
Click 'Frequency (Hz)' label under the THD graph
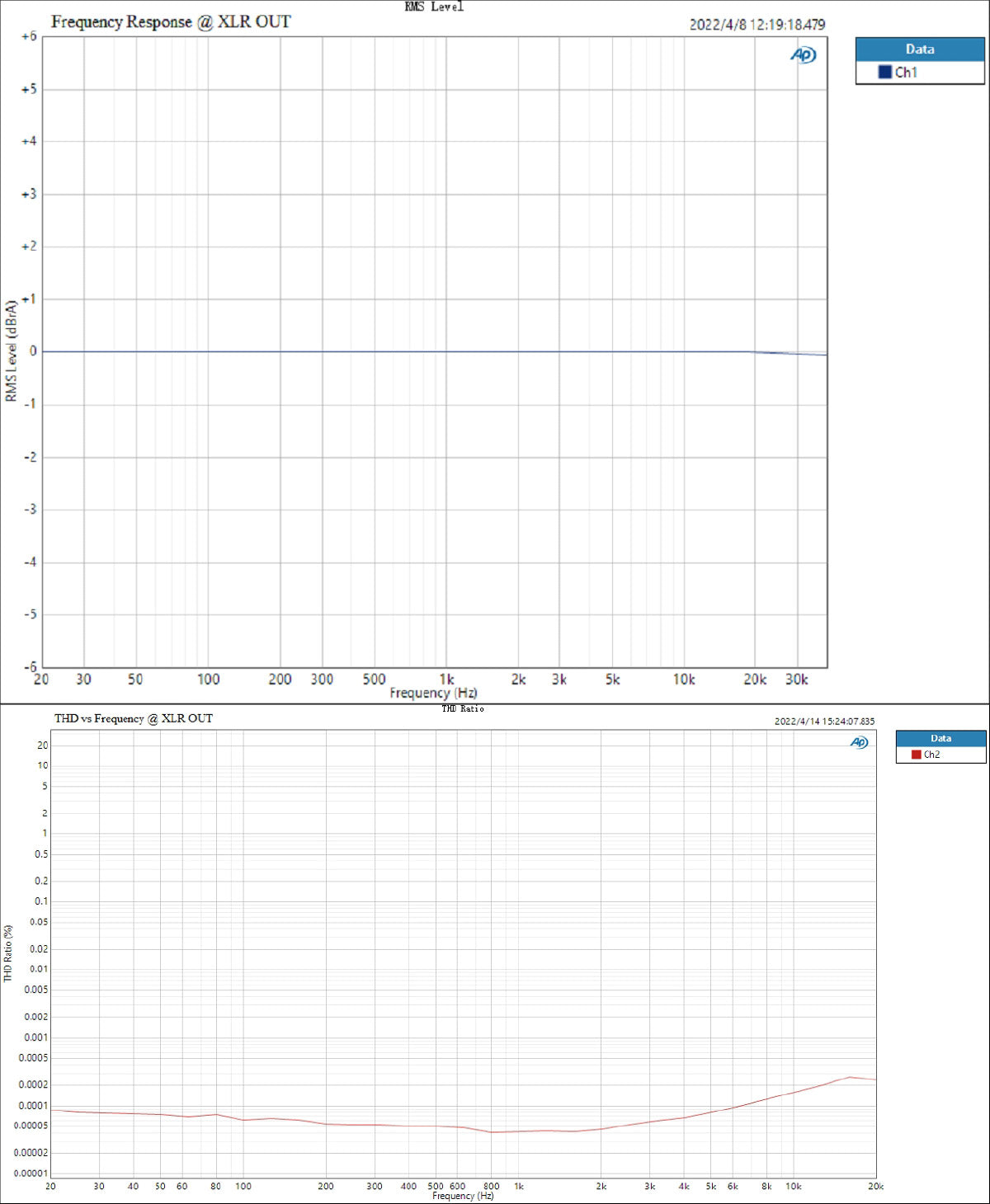(462, 1196)
